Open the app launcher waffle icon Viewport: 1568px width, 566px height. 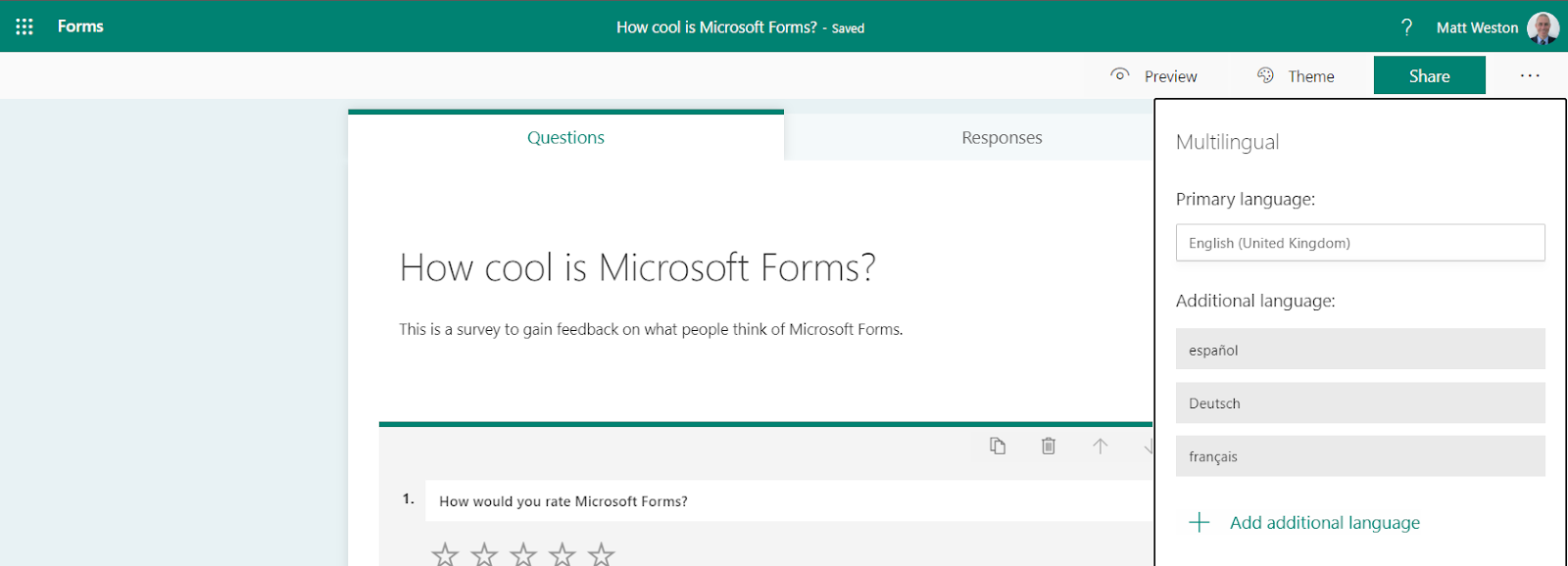click(24, 26)
